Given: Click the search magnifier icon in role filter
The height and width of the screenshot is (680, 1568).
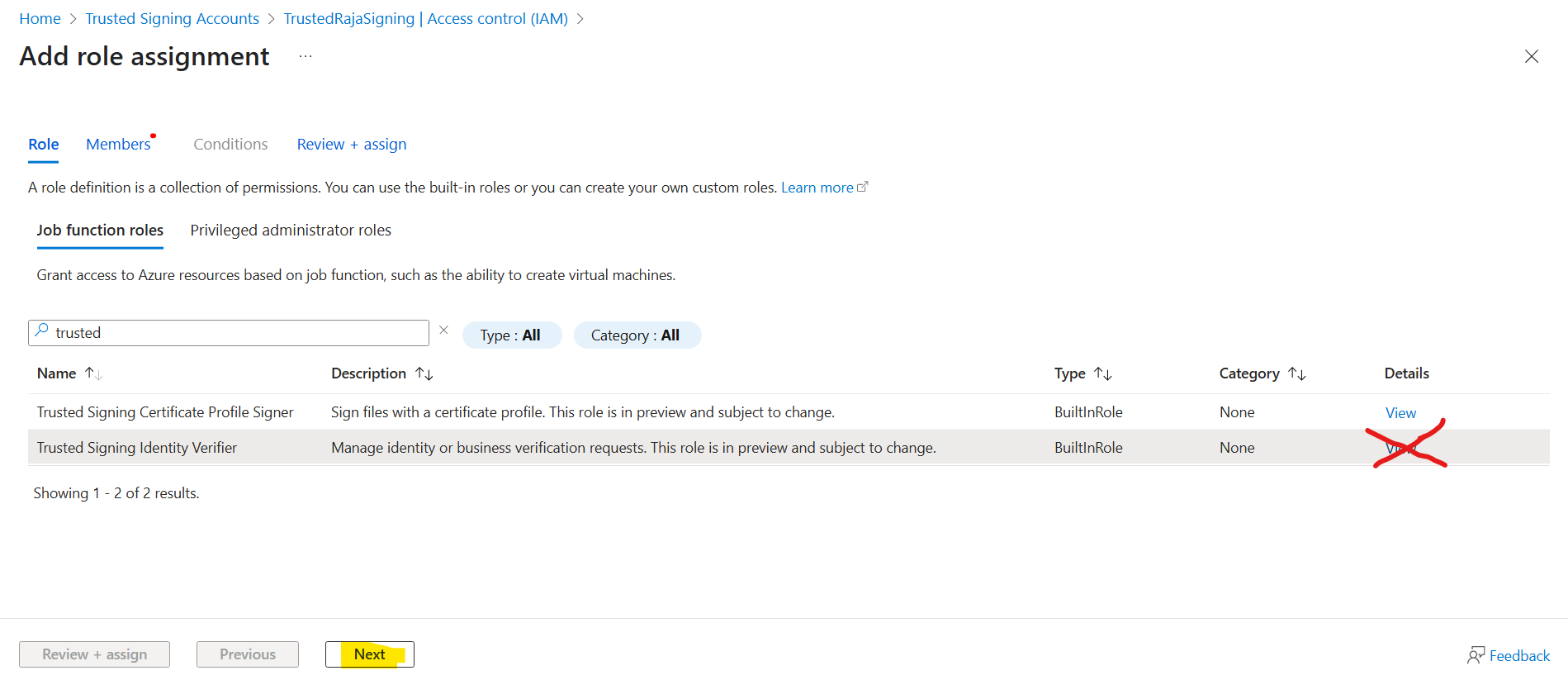Looking at the screenshot, I should [x=41, y=330].
